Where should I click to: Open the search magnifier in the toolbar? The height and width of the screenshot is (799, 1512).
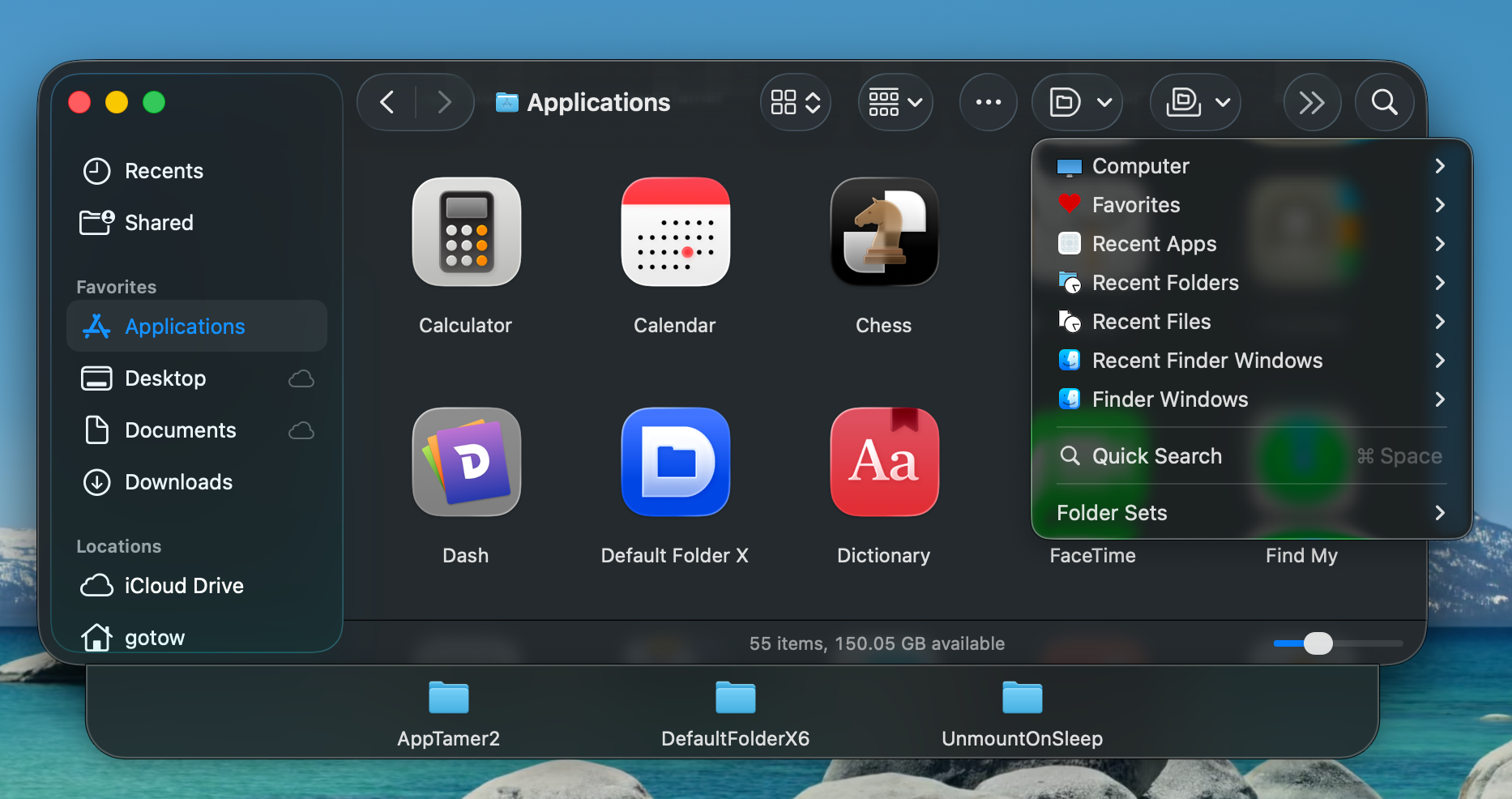(x=1385, y=102)
